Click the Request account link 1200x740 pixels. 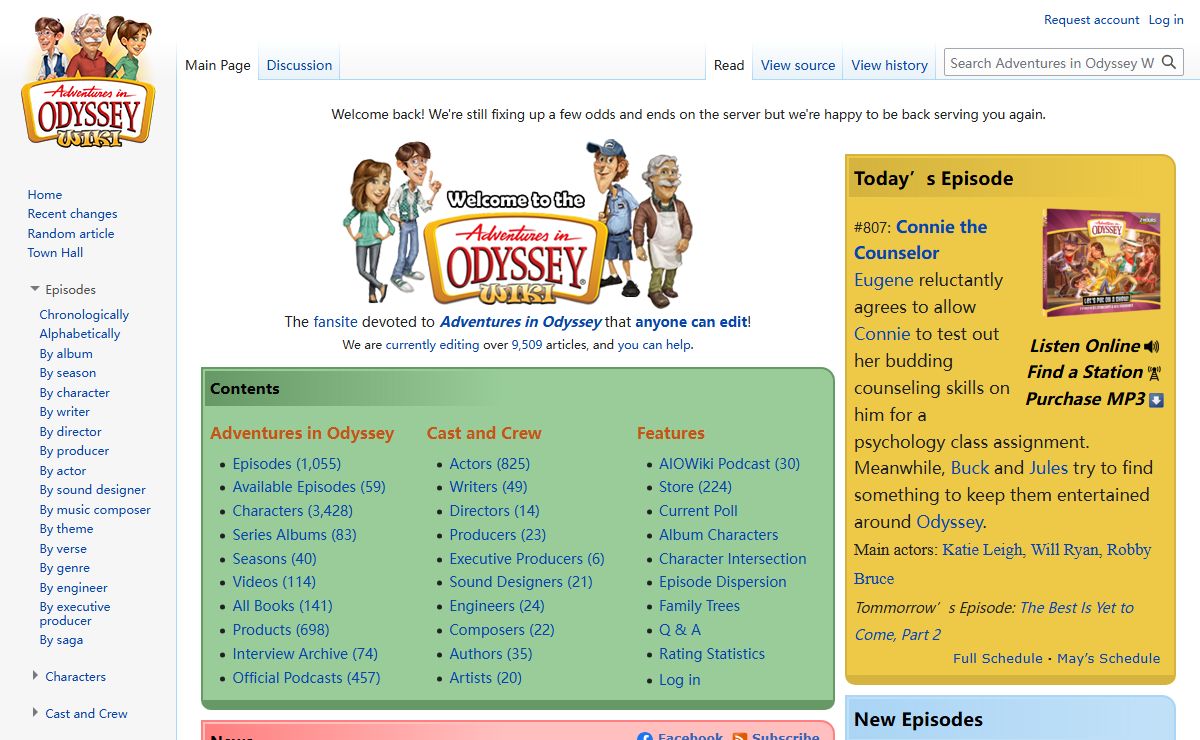[1091, 20]
